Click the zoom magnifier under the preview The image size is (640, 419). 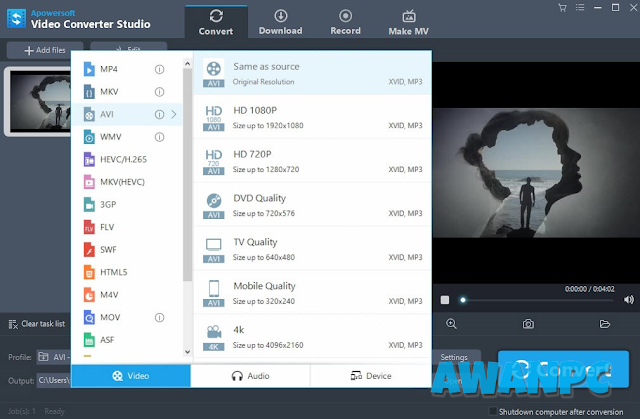pos(451,324)
